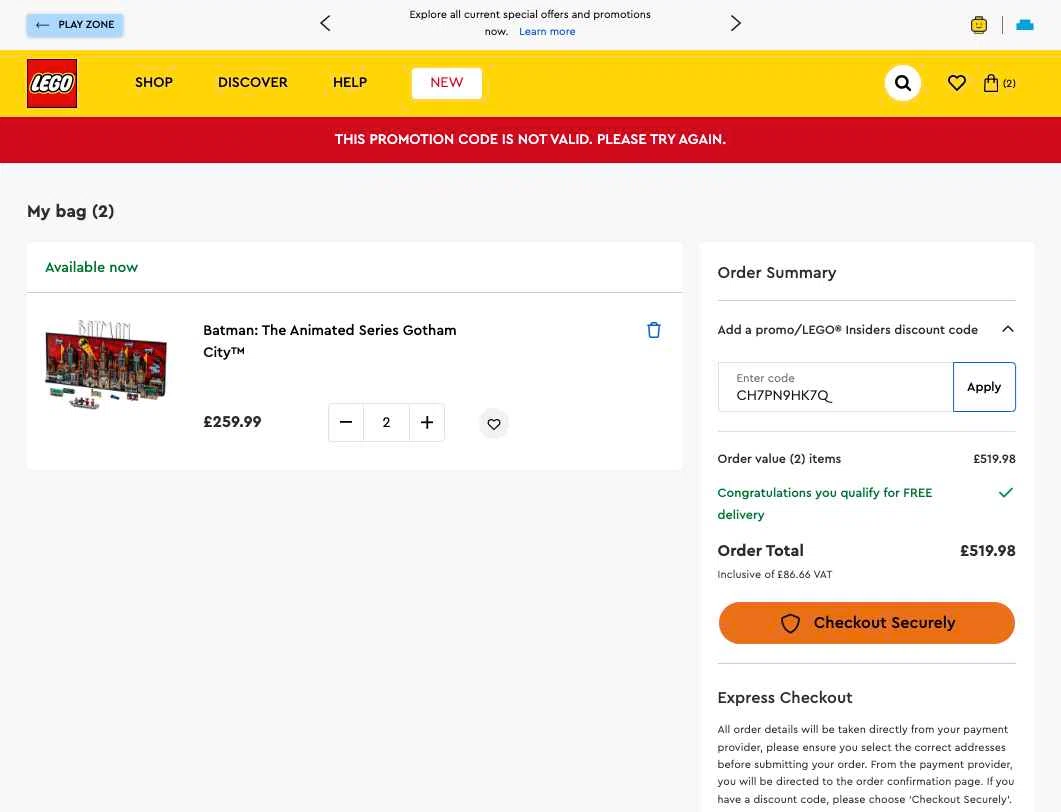Open the SHOP menu
This screenshot has height=812, width=1061.
pos(154,83)
